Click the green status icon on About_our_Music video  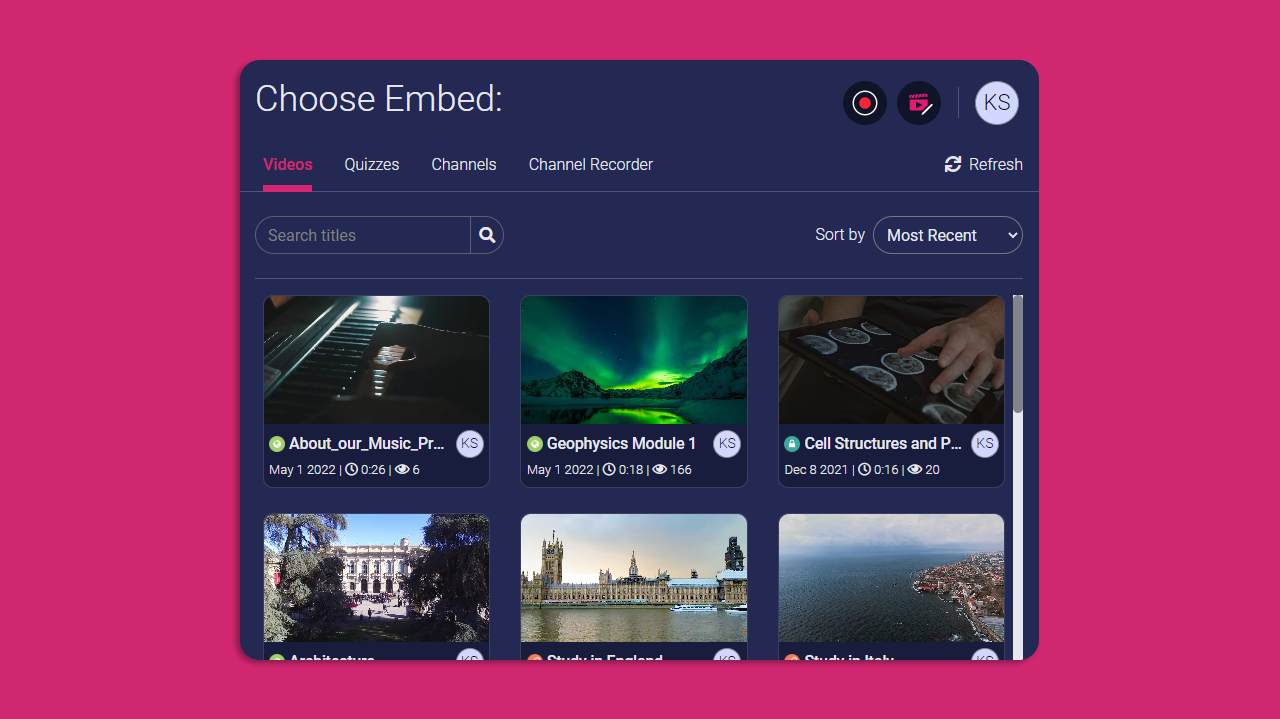pyautogui.click(x=277, y=444)
